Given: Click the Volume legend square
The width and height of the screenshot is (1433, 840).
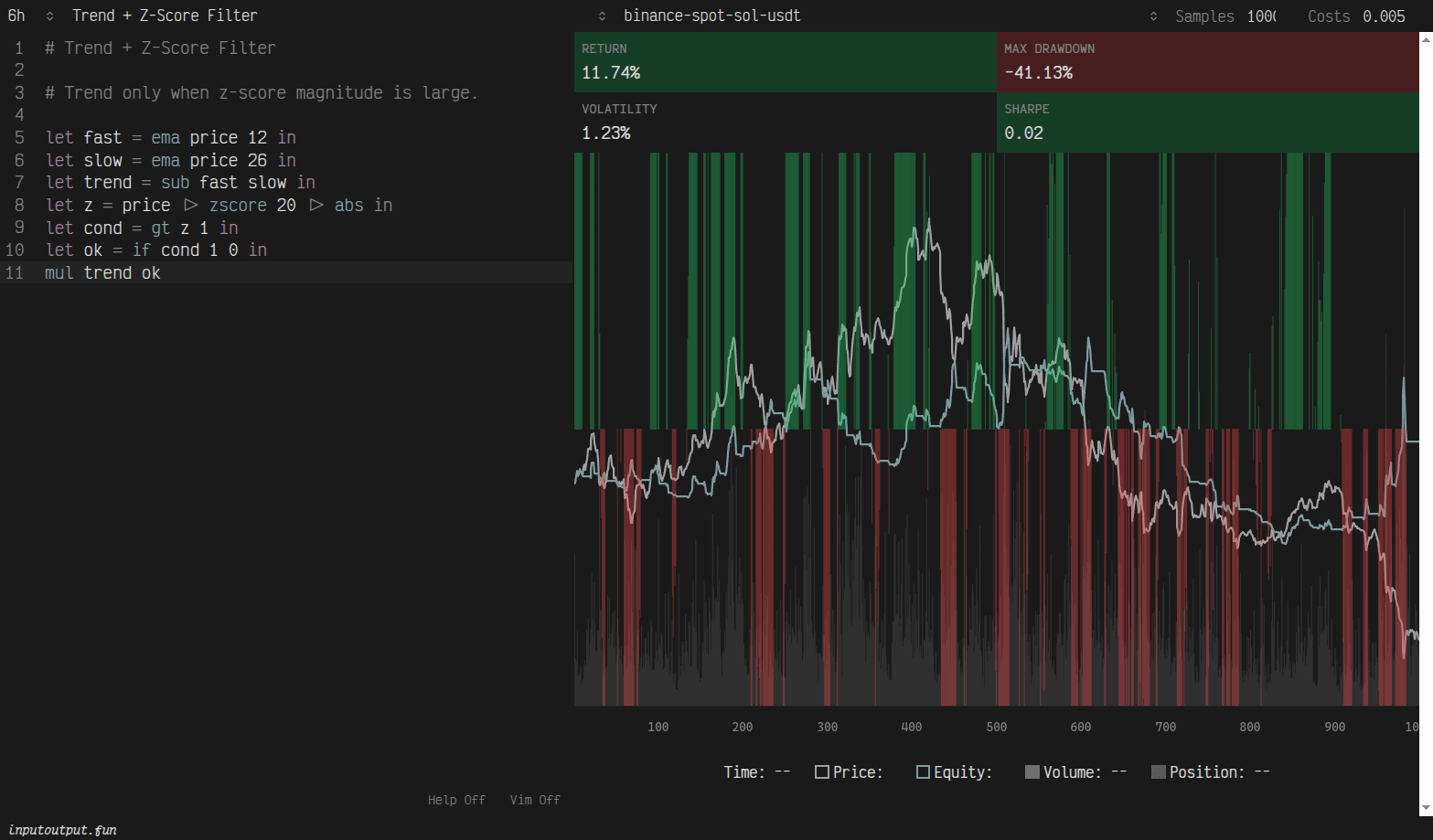Looking at the screenshot, I should point(1032,772).
